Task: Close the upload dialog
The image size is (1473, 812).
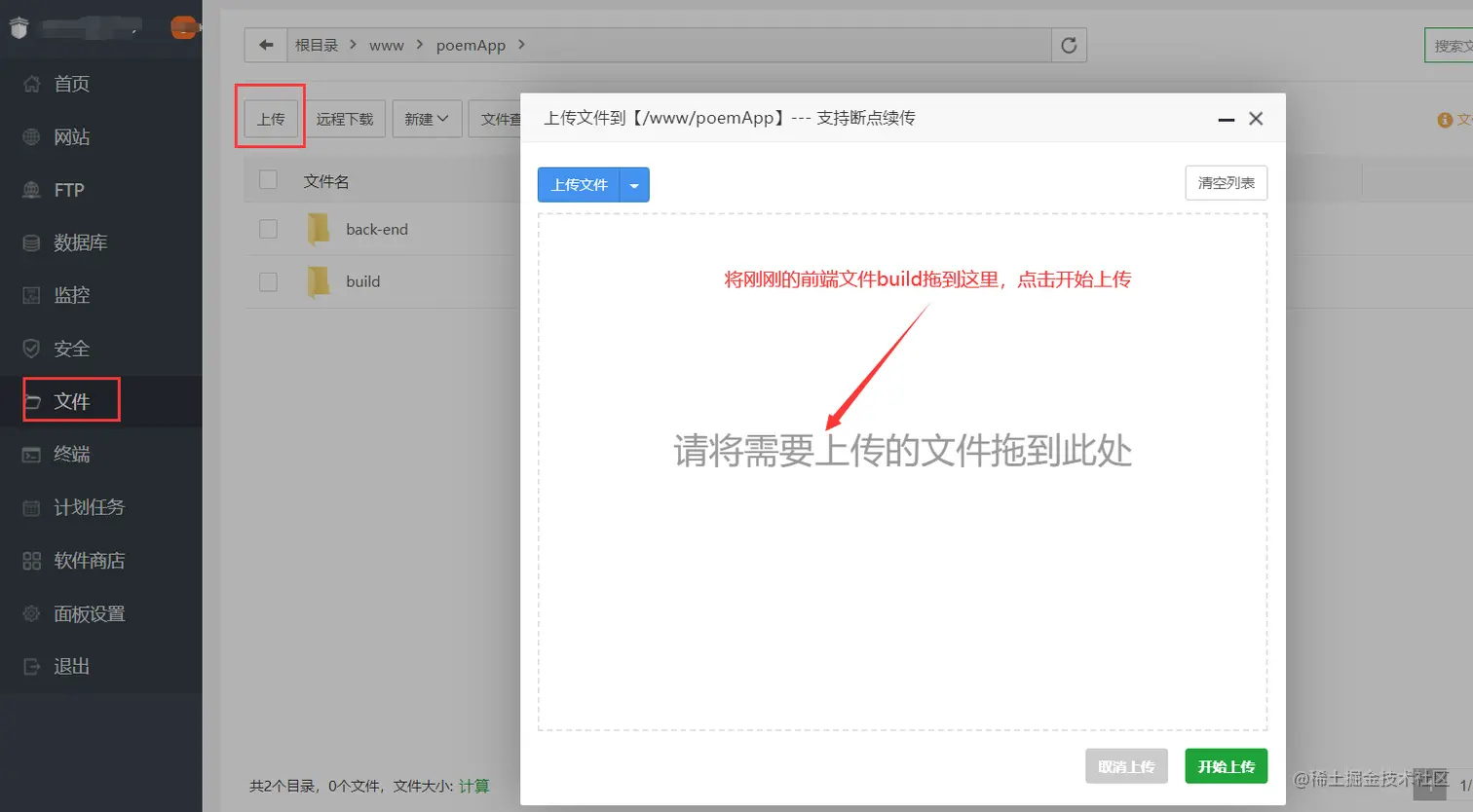Action: [x=1256, y=119]
